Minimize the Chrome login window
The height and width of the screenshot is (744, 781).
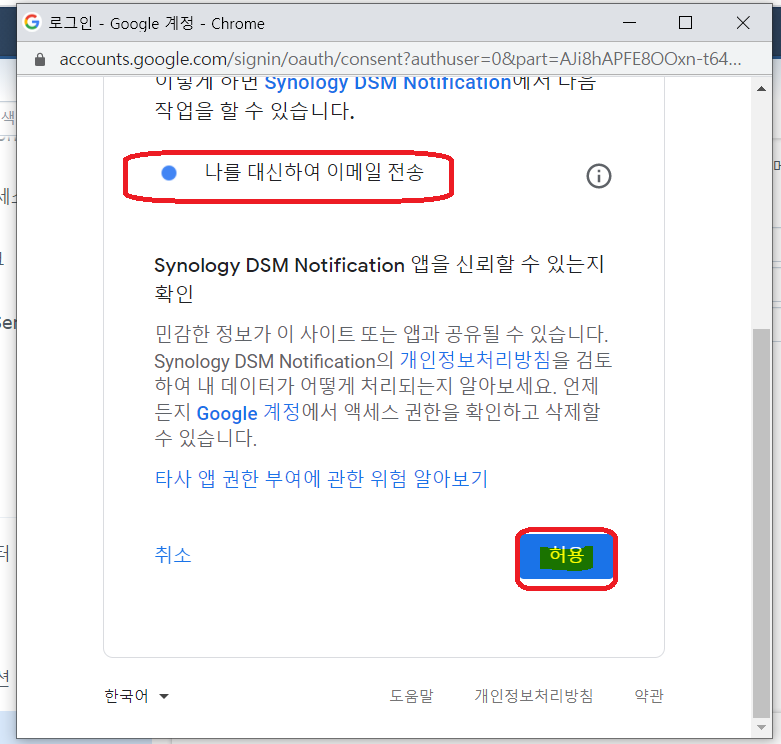tap(630, 22)
